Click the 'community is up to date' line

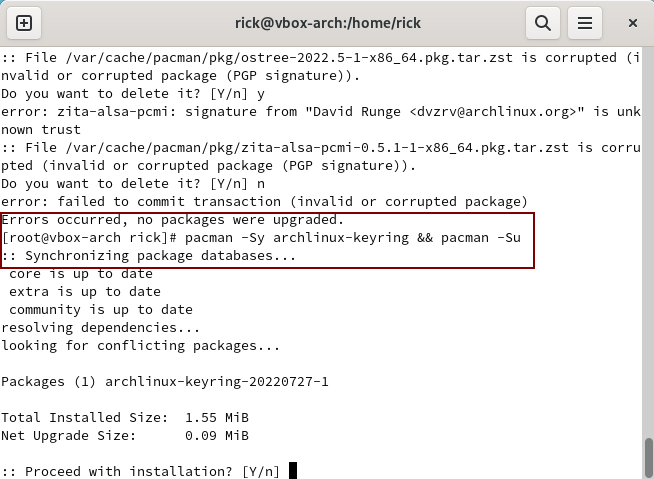point(101,310)
